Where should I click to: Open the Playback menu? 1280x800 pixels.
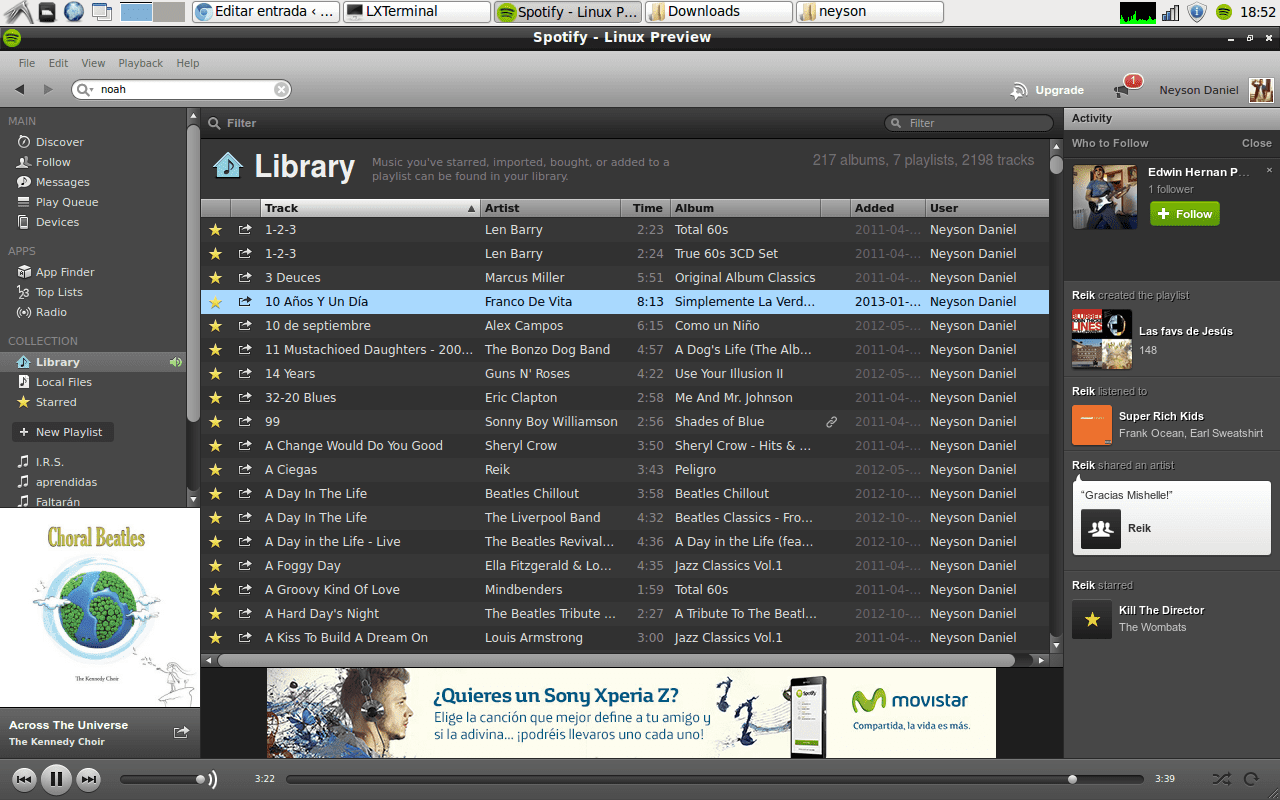pyautogui.click(x=141, y=63)
